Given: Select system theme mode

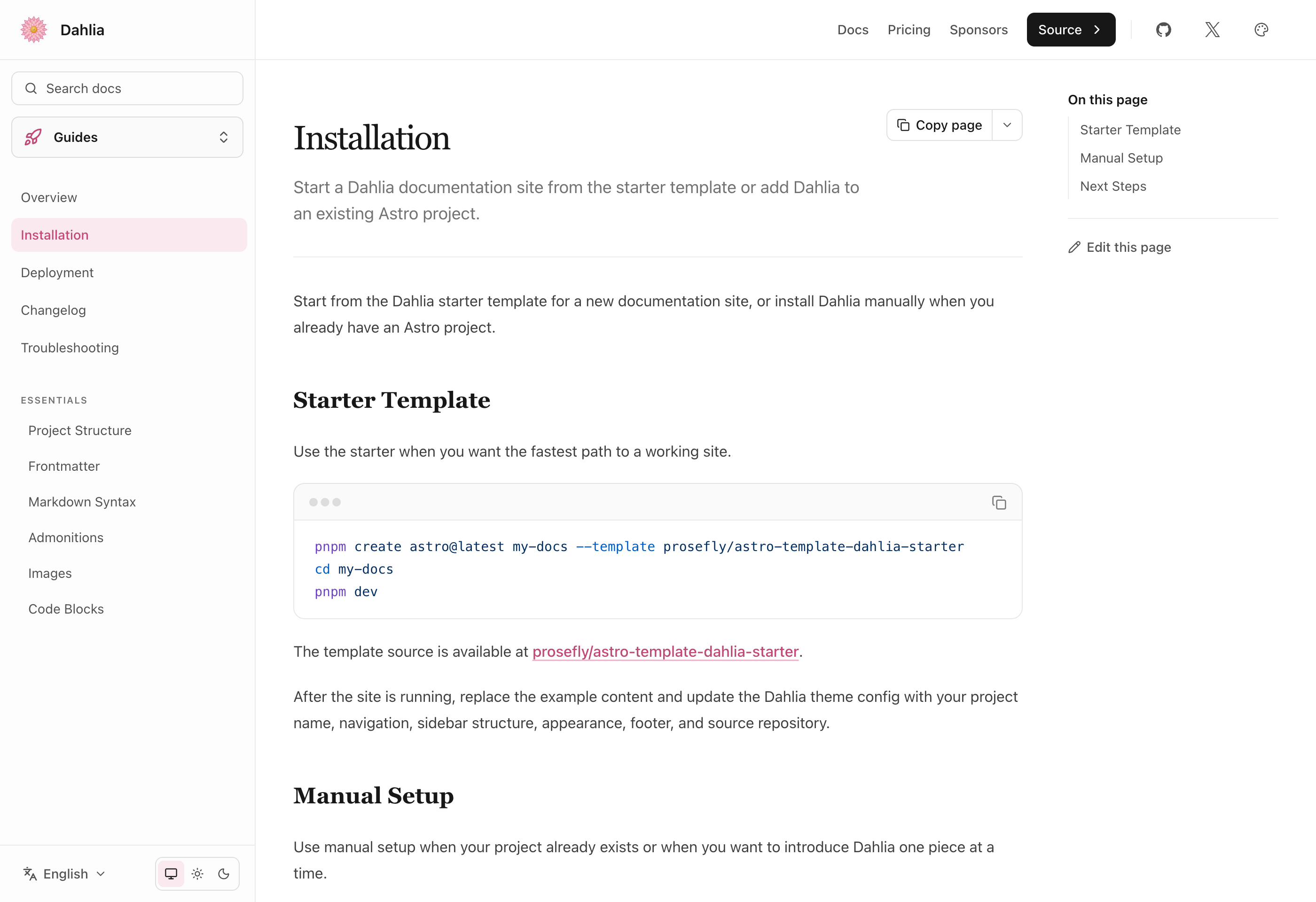Looking at the screenshot, I should [171, 874].
